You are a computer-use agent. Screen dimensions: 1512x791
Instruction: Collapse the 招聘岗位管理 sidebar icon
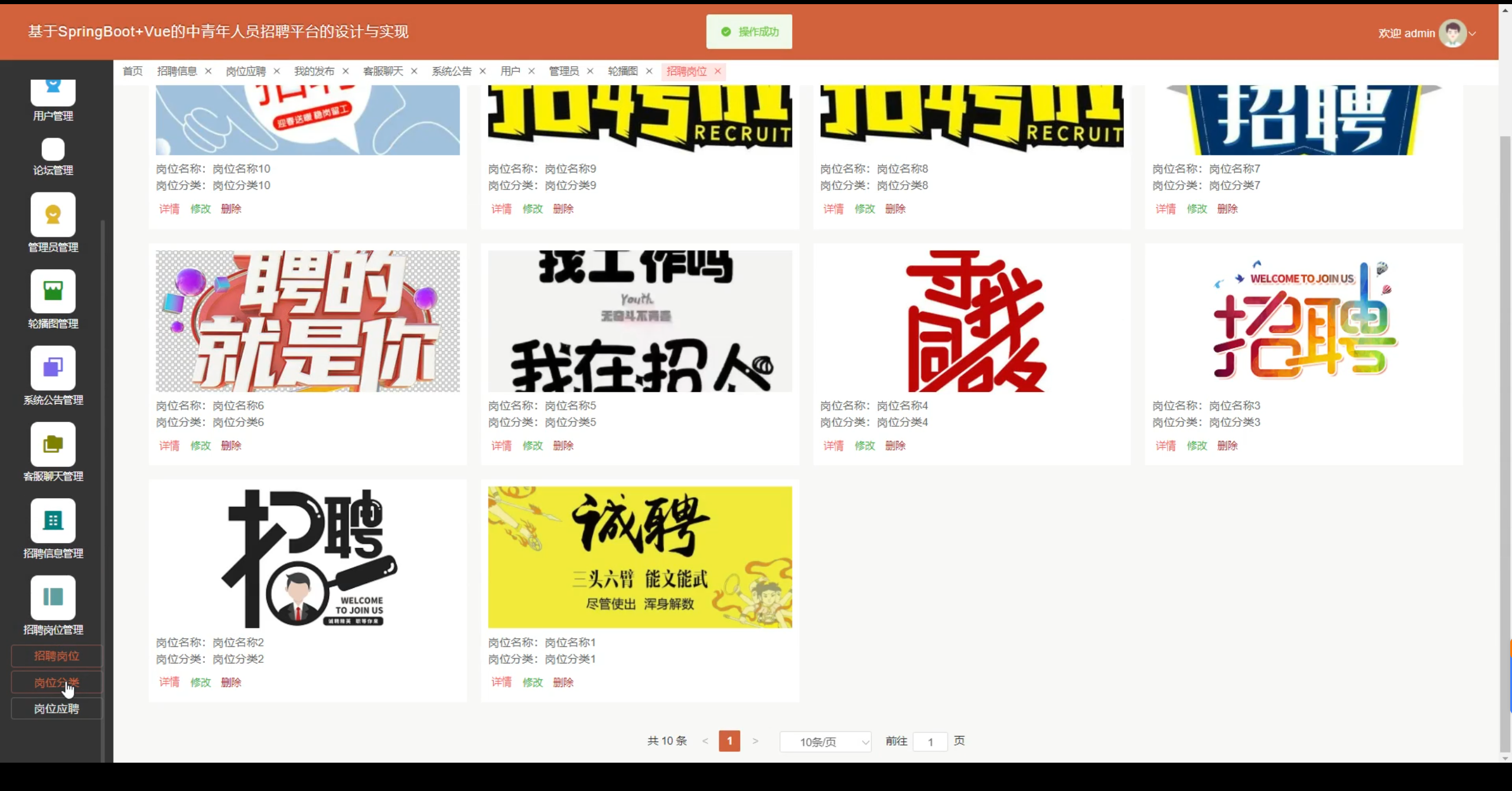(x=53, y=597)
